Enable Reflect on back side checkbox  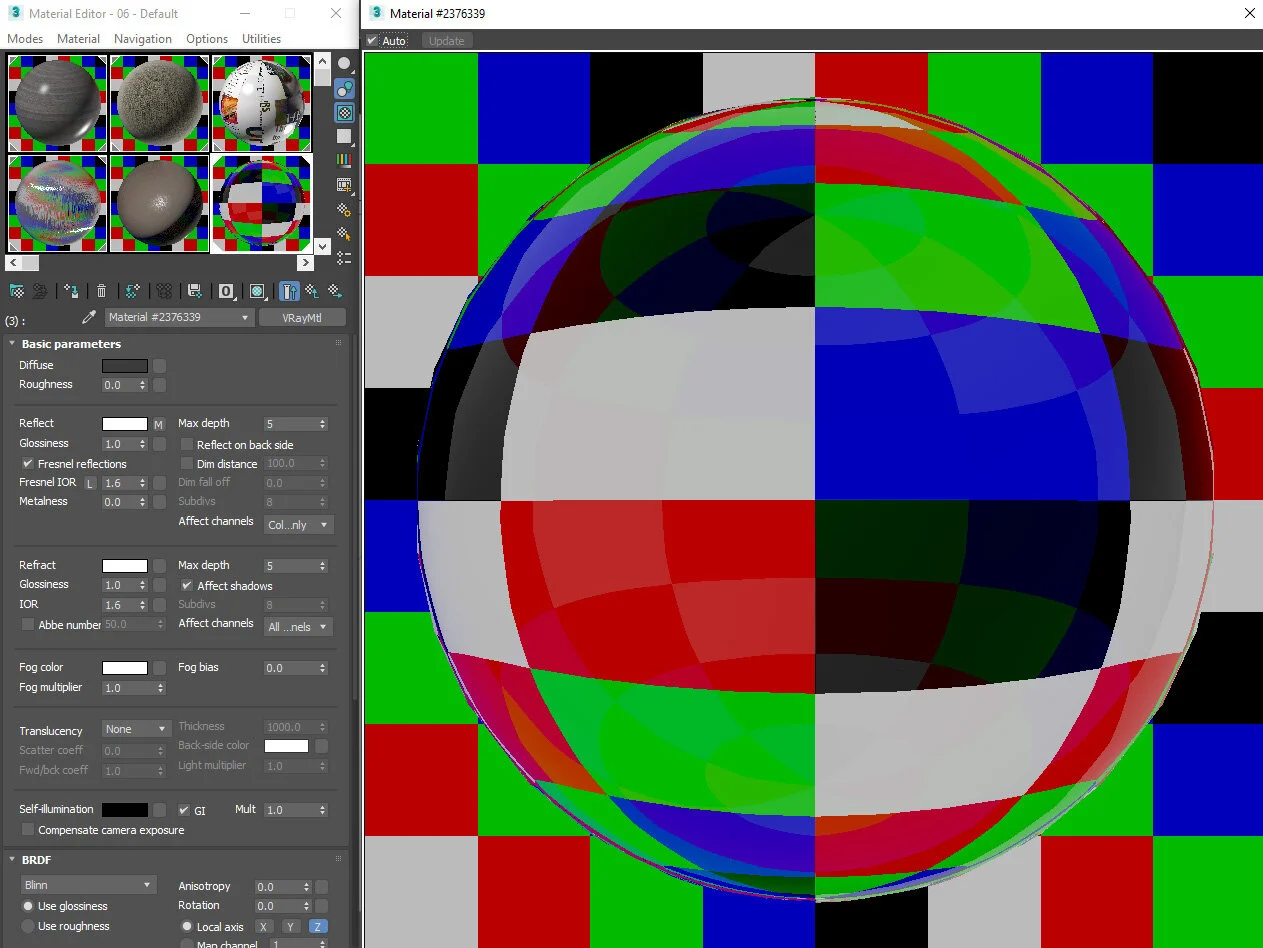187,444
